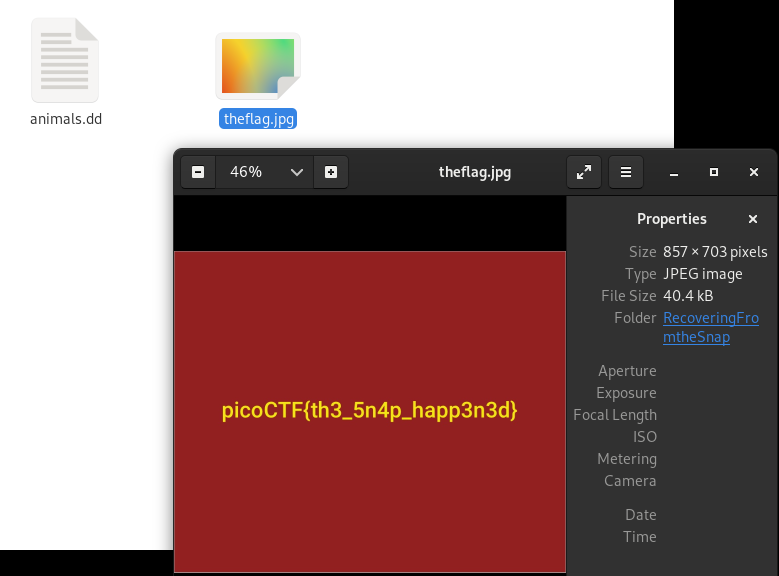Click the Metering label in Properties
This screenshot has height=576, width=779.
click(x=627, y=459)
